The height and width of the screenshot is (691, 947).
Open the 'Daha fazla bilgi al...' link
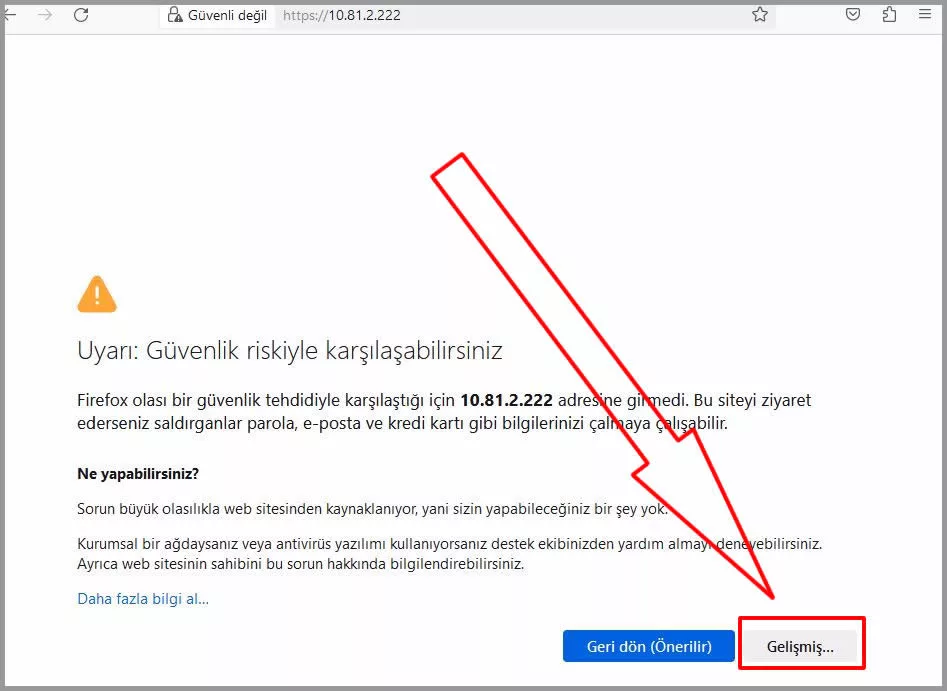click(x=143, y=599)
